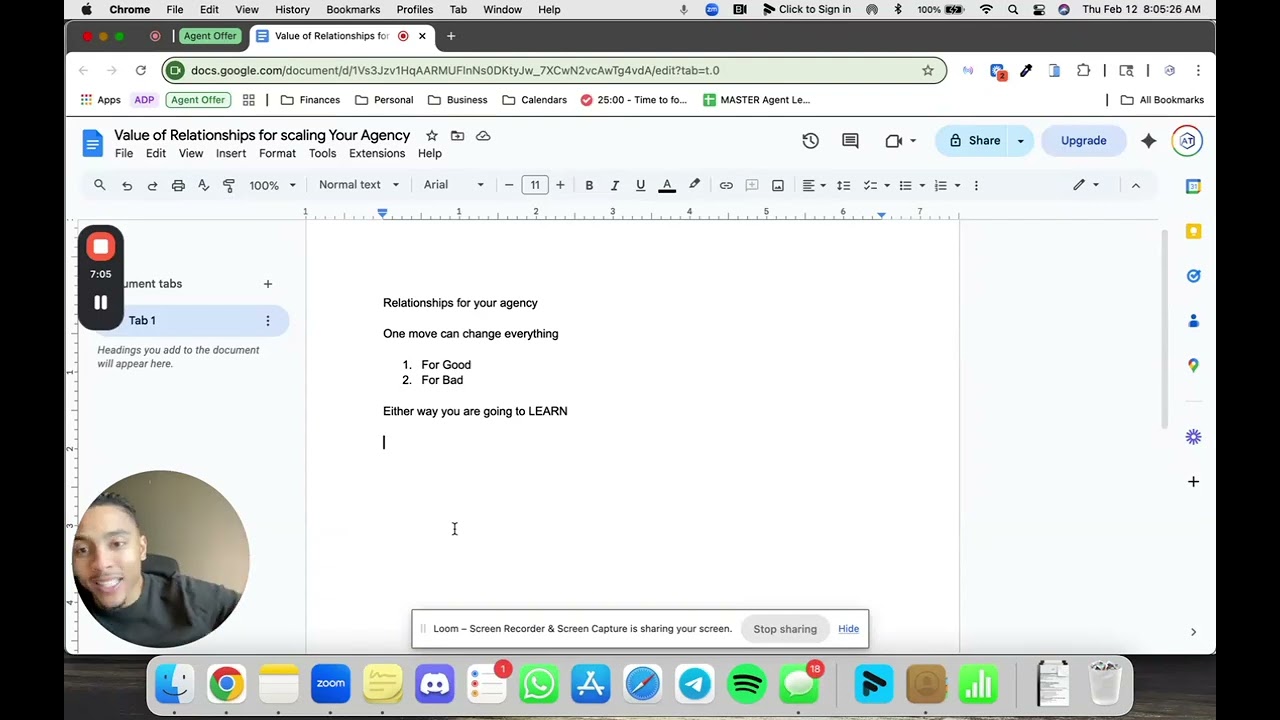The width and height of the screenshot is (1280, 720).
Task: Add a new document tab
Action: pos(267,284)
